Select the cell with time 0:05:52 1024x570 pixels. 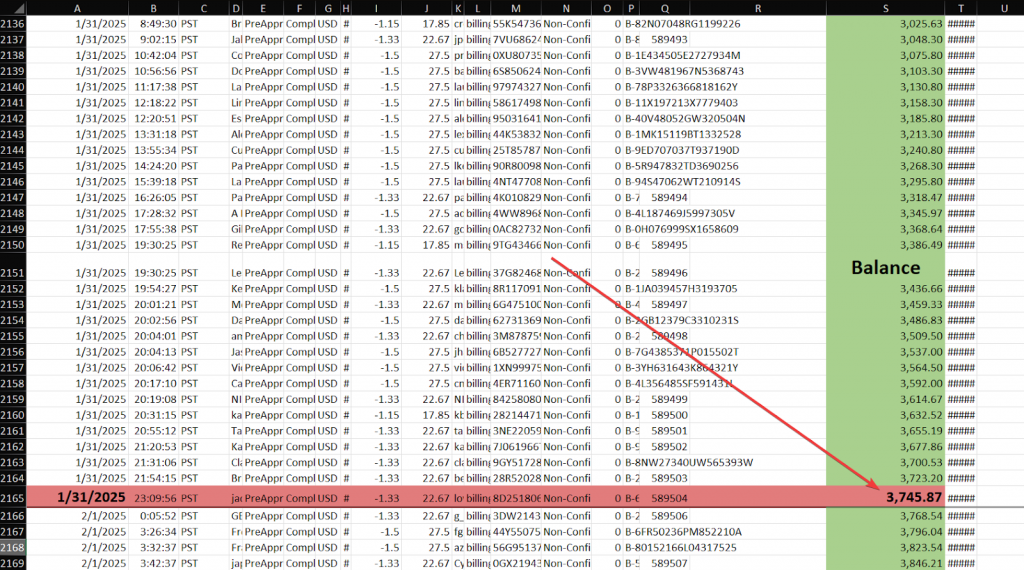click(155, 515)
